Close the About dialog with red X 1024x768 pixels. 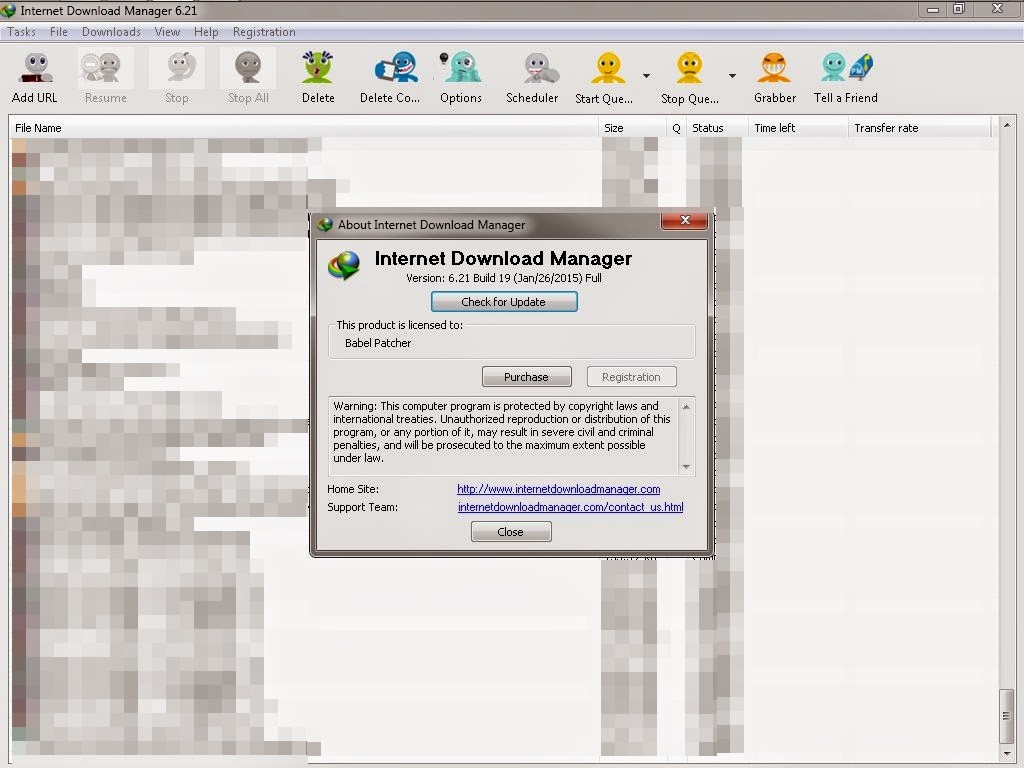684,220
